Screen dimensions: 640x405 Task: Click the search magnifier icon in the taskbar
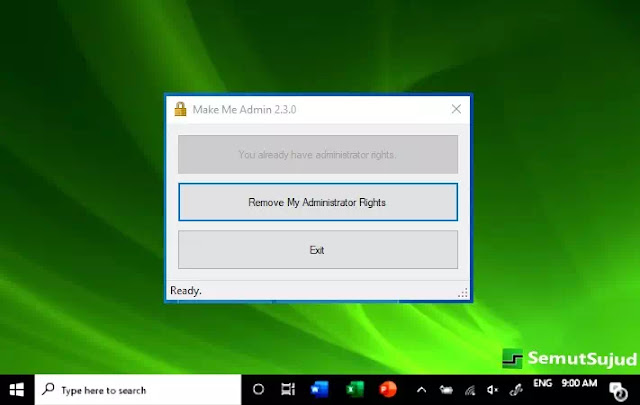coord(48,389)
